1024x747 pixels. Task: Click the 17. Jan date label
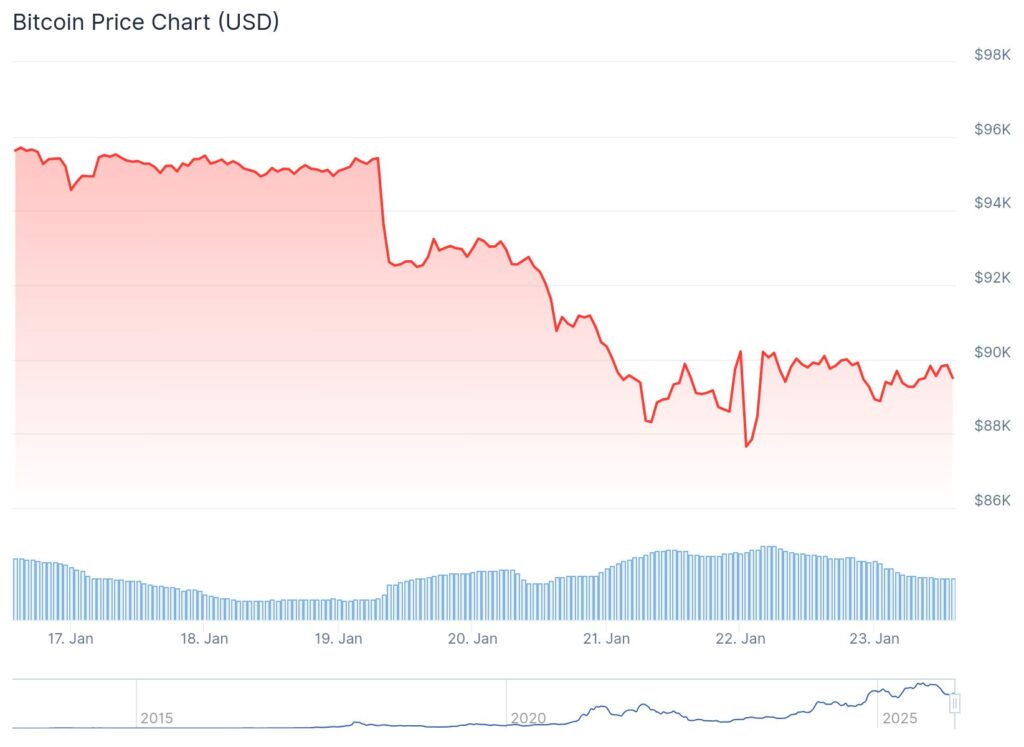(71, 639)
